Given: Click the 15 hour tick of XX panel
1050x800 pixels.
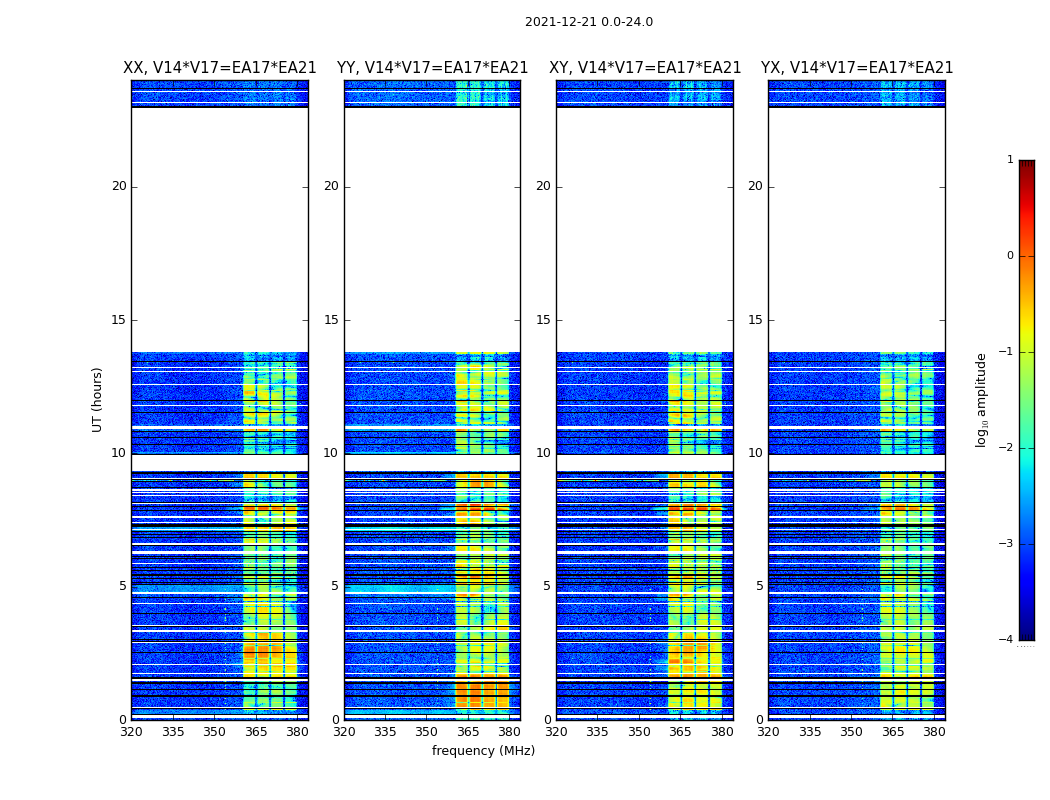Looking at the screenshot, I should pos(119,320).
